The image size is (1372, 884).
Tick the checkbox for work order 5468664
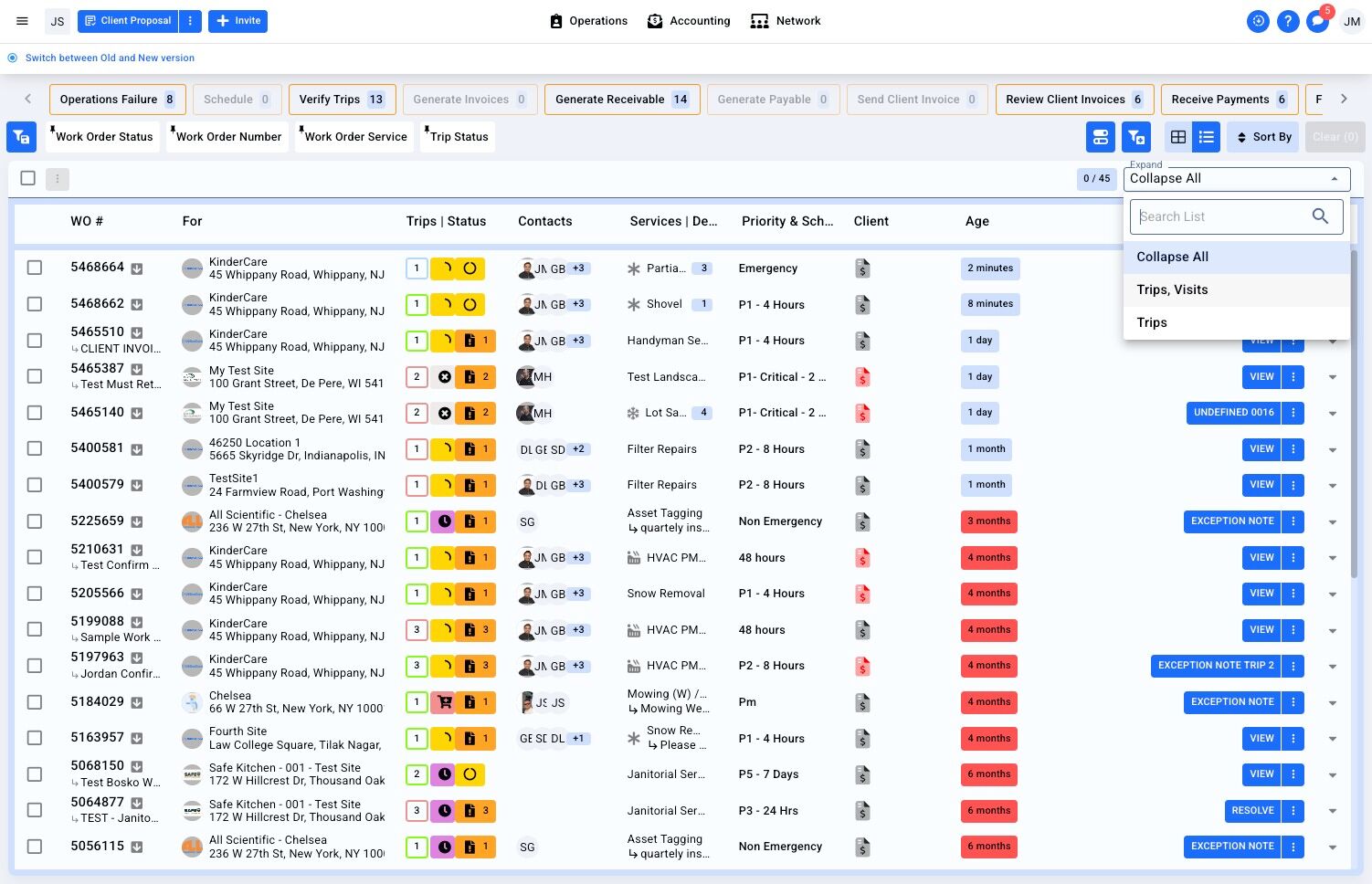pos(35,268)
